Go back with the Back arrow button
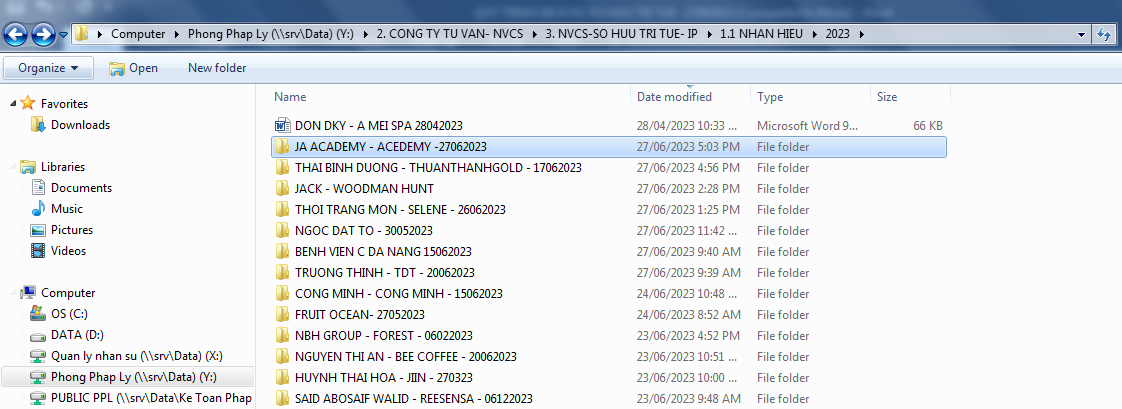Viewport: 1122px width, 409px height. pyautogui.click(x=16, y=34)
